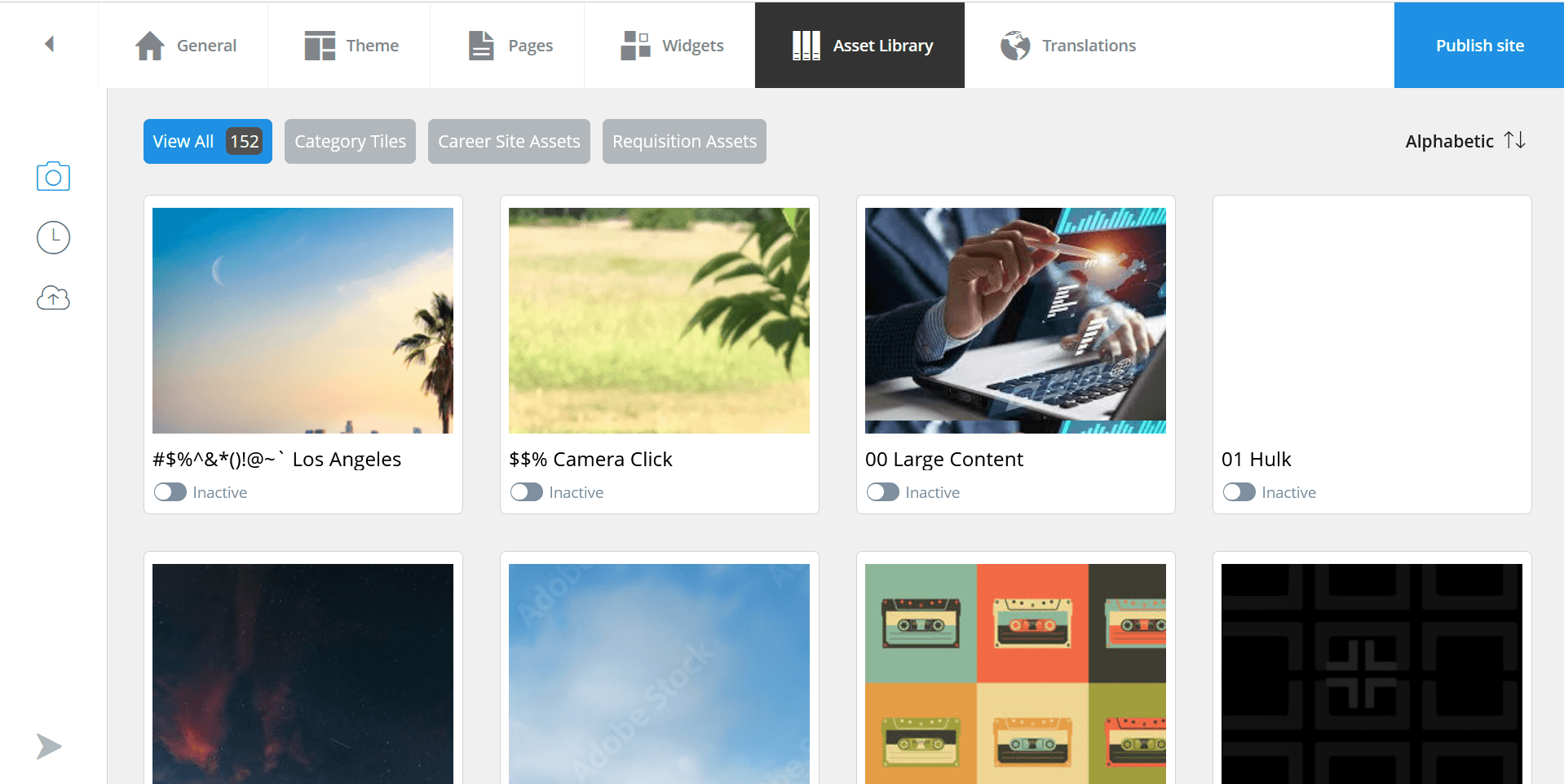Image resolution: width=1564 pixels, height=784 pixels.
Task: Toggle 01 Hulk asset switch
Action: coord(1239,492)
